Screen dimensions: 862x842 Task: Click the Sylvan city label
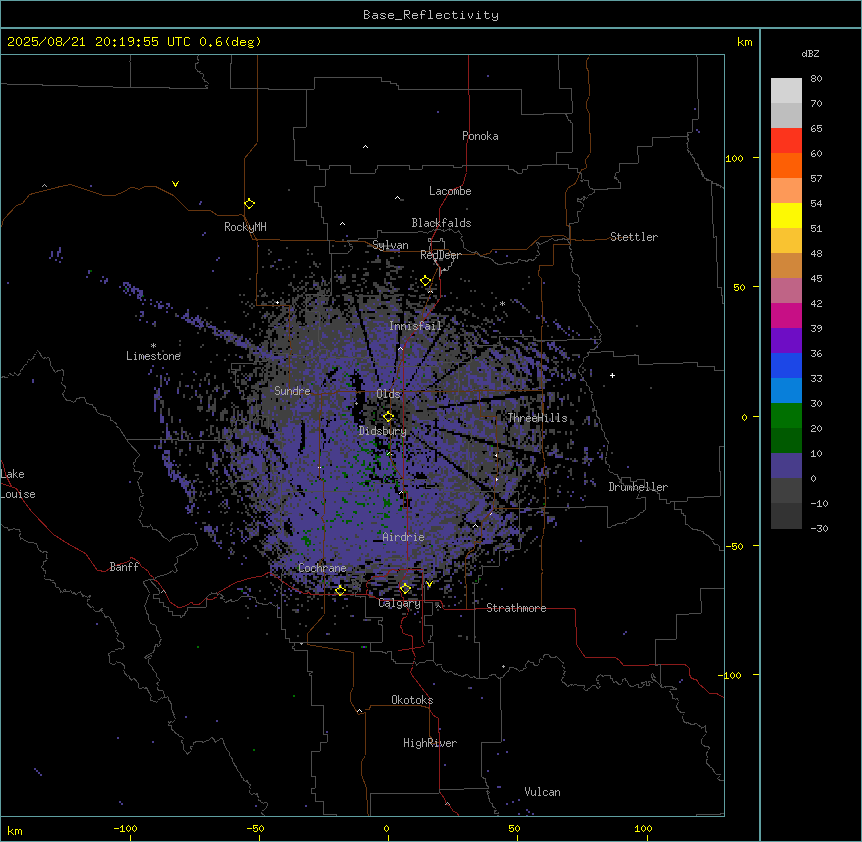(x=390, y=245)
